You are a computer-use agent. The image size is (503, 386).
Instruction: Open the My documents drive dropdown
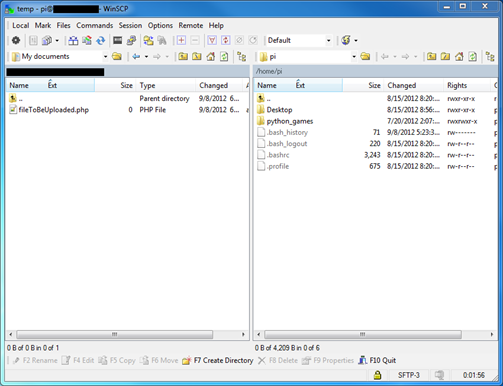[x=105, y=57]
